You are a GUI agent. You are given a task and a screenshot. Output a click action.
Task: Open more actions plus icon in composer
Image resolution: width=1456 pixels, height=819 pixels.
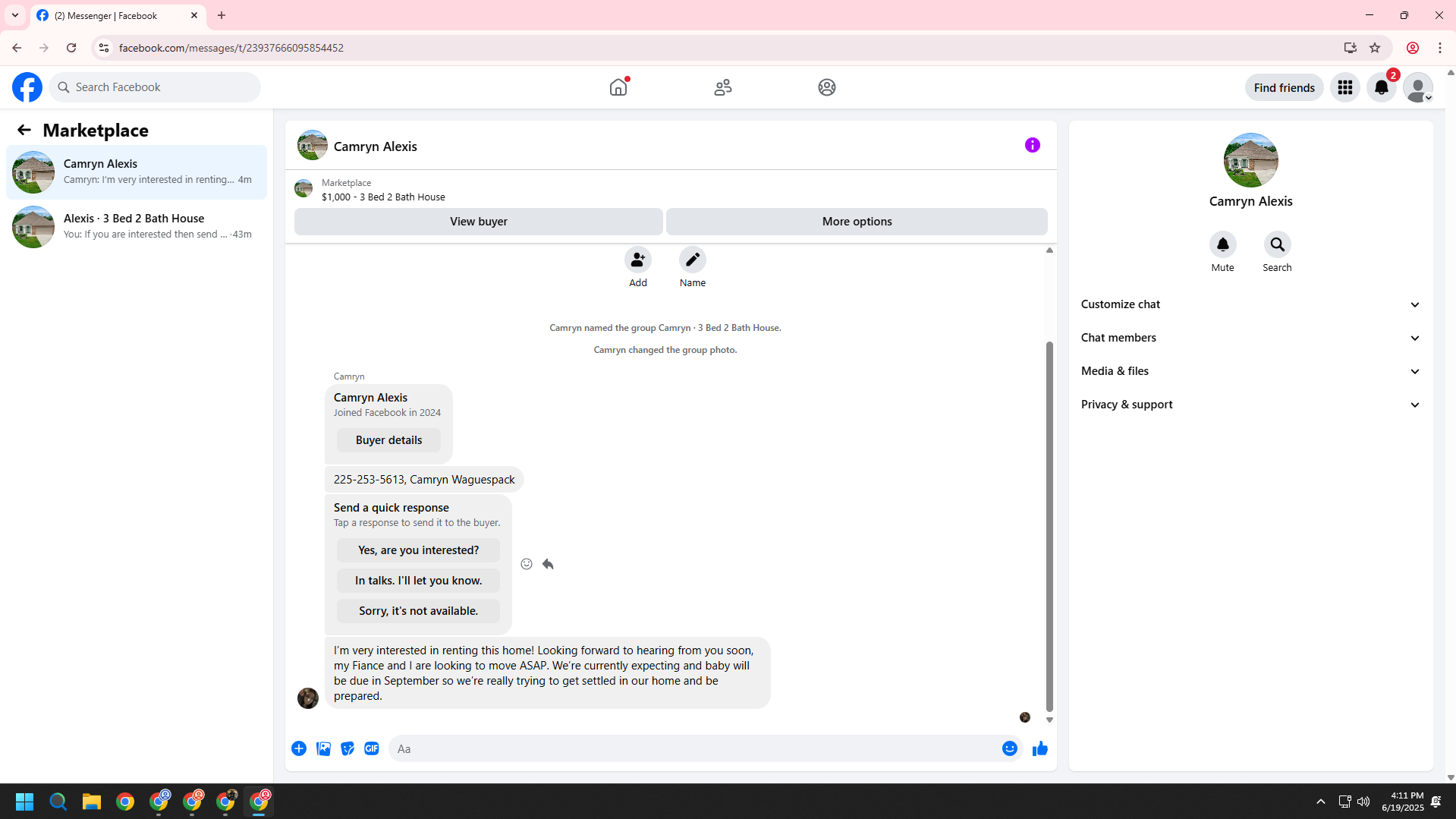pos(299,748)
